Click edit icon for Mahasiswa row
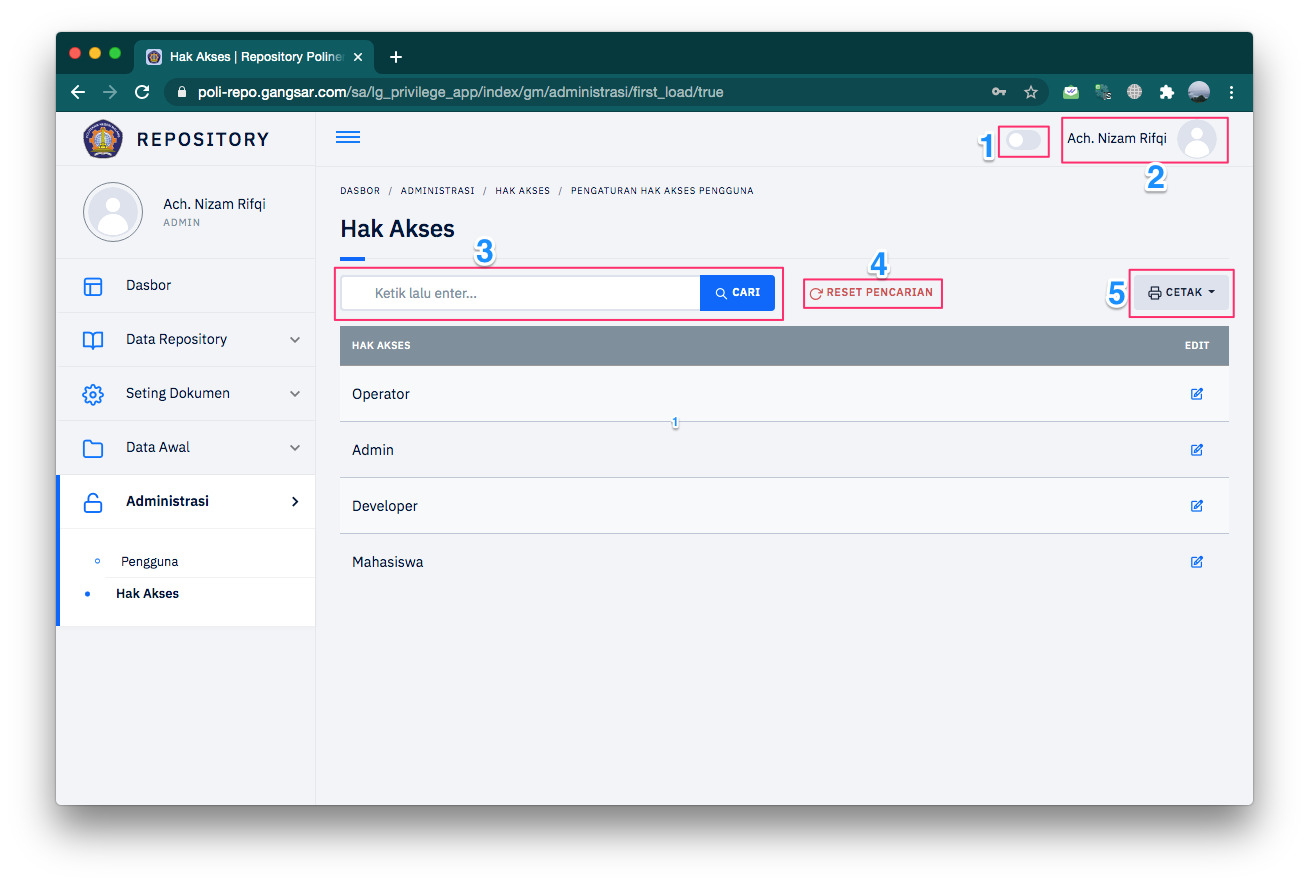The width and height of the screenshot is (1309, 885). coord(1196,562)
